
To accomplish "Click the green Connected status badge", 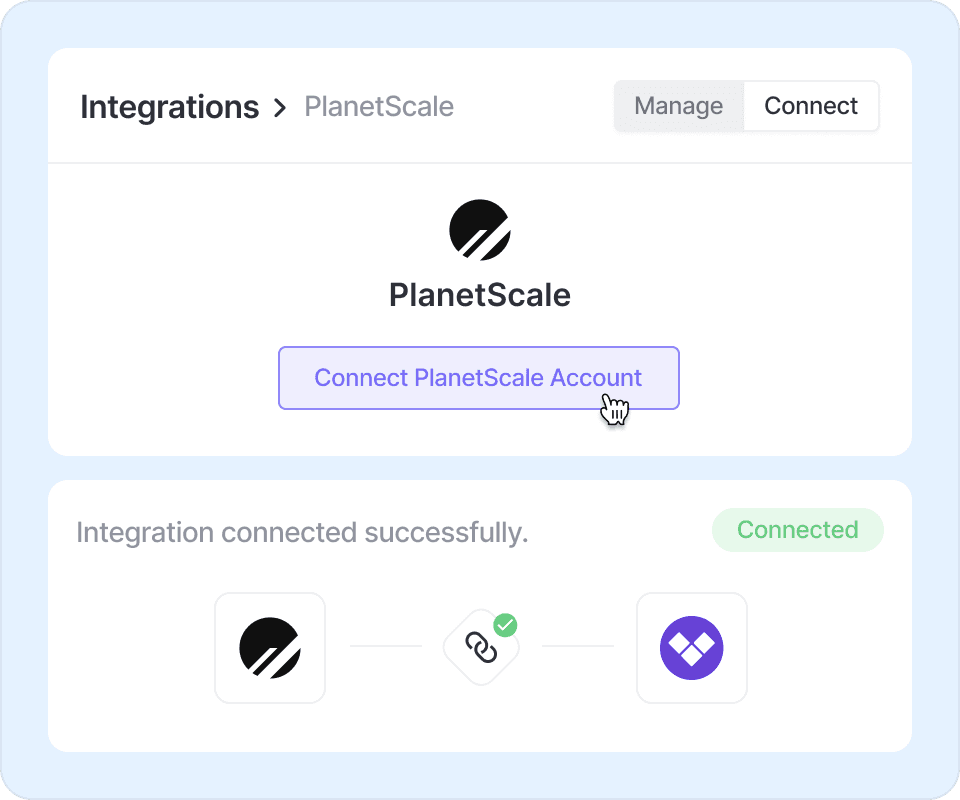I will click(x=797, y=530).
